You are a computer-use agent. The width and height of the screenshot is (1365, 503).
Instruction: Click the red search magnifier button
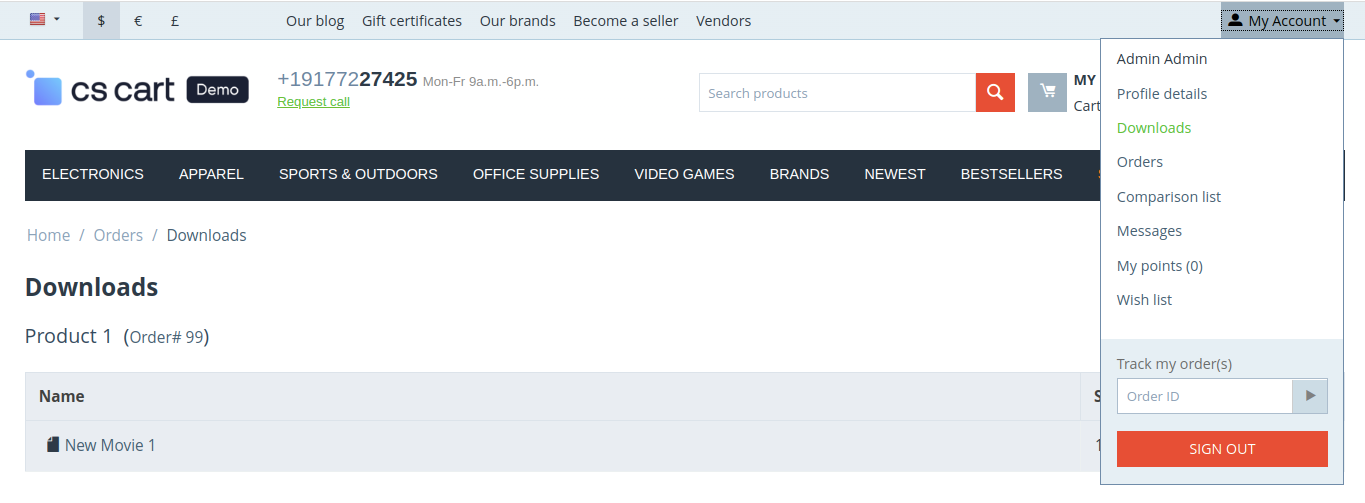pos(995,93)
